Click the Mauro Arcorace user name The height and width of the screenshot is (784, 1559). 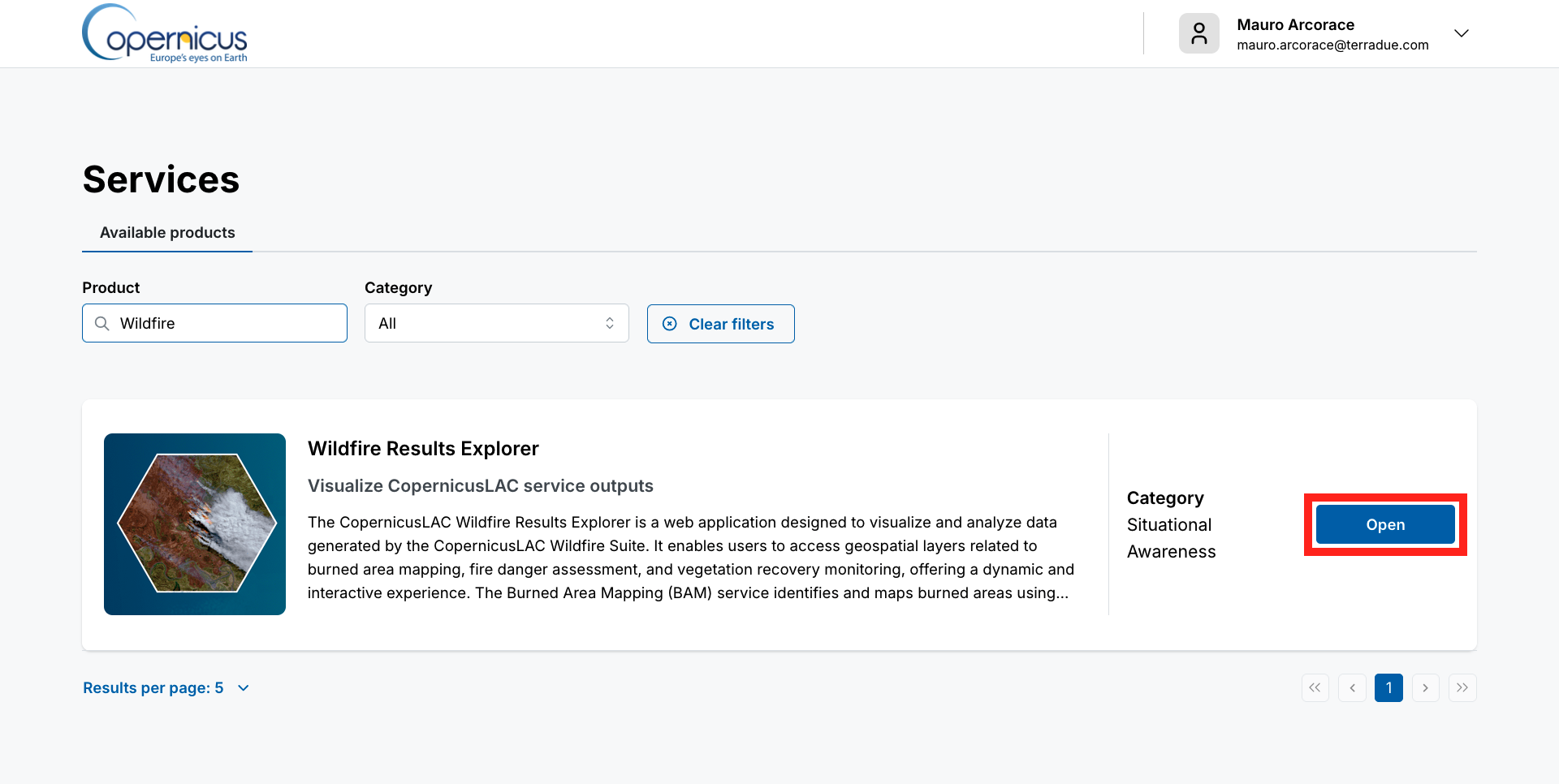(x=1295, y=25)
